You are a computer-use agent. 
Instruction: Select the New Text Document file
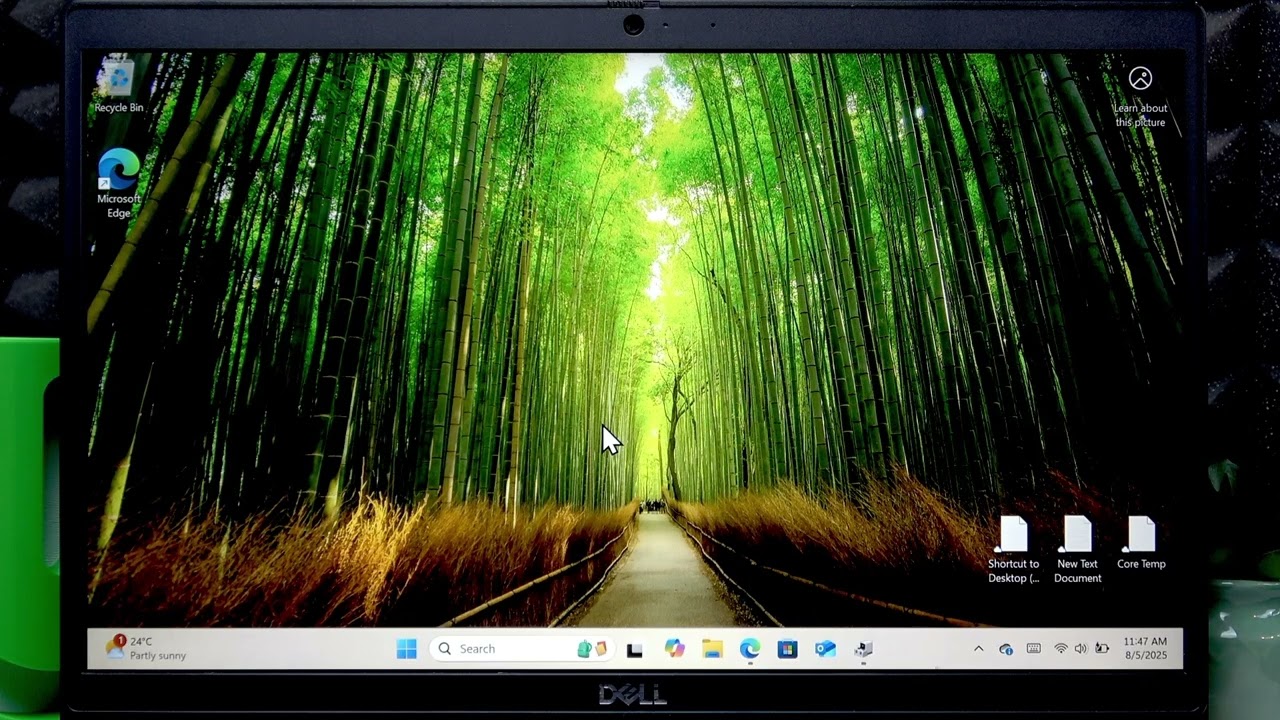(1077, 550)
